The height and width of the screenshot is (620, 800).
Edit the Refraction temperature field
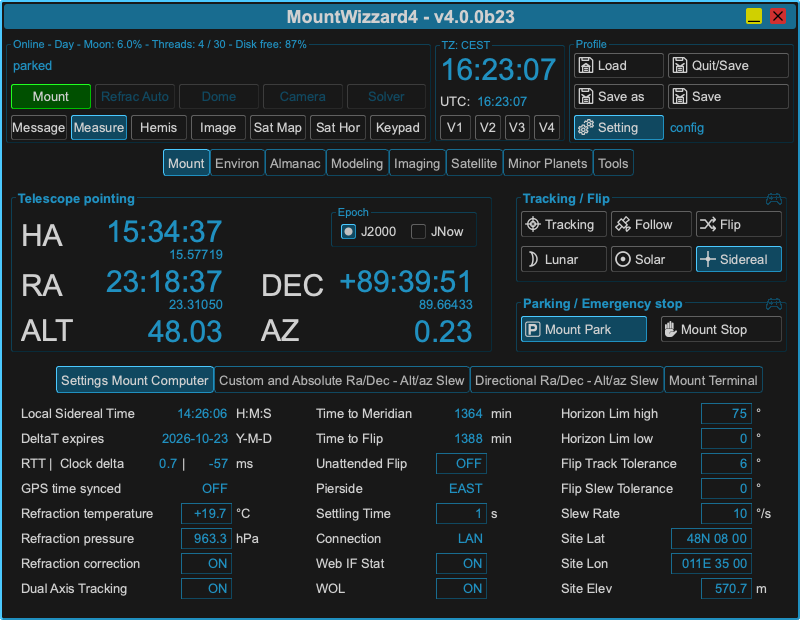207,513
